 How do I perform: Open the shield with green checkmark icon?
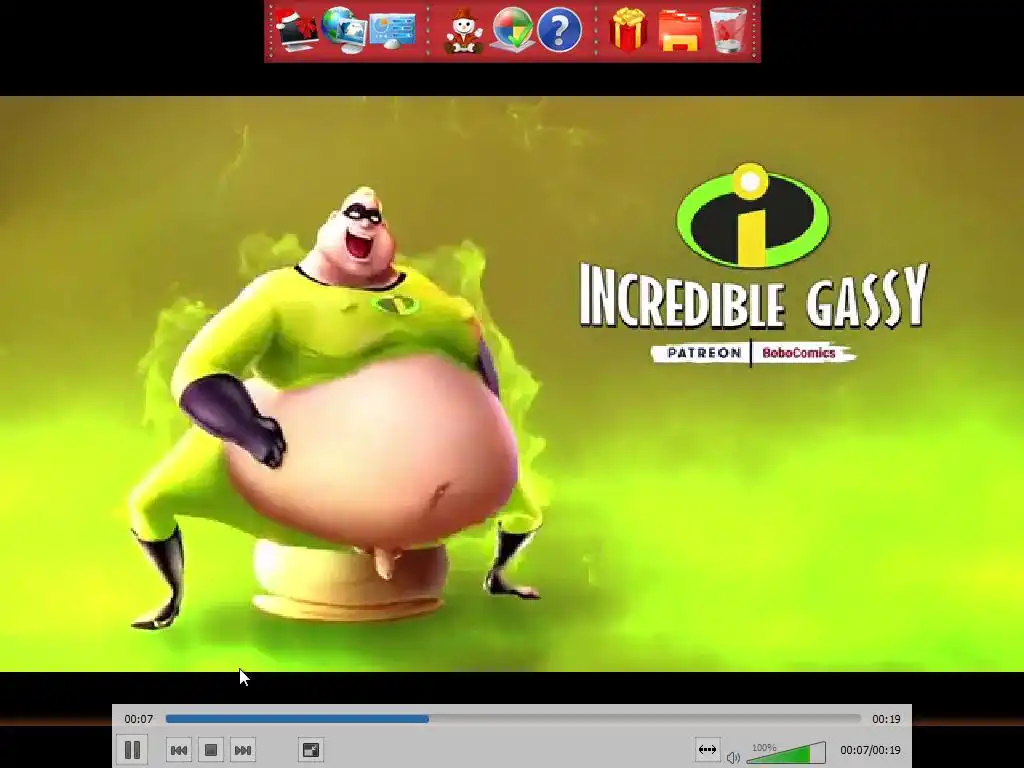click(x=511, y=30)
